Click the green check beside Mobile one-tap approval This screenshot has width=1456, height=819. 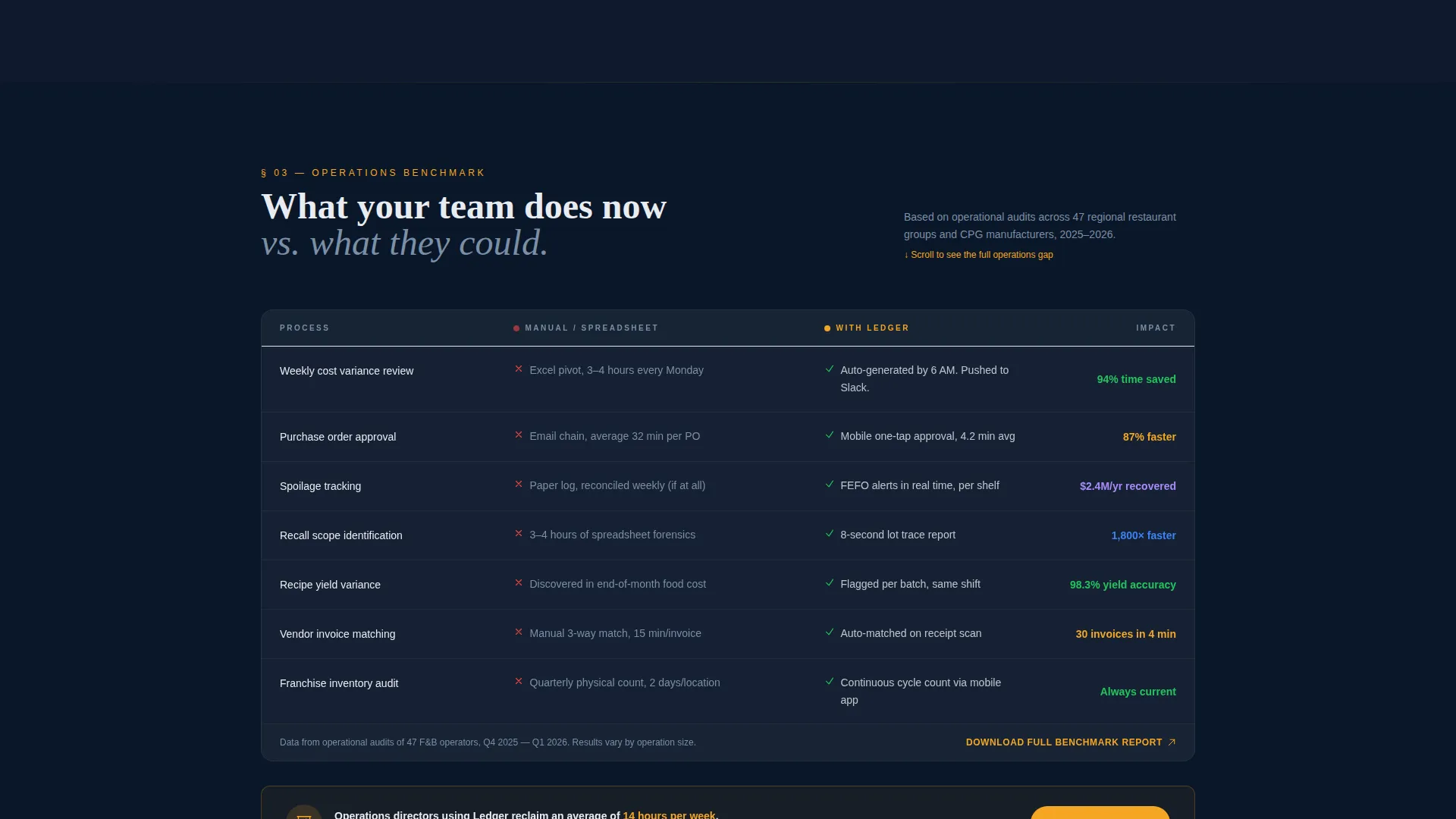830,435
